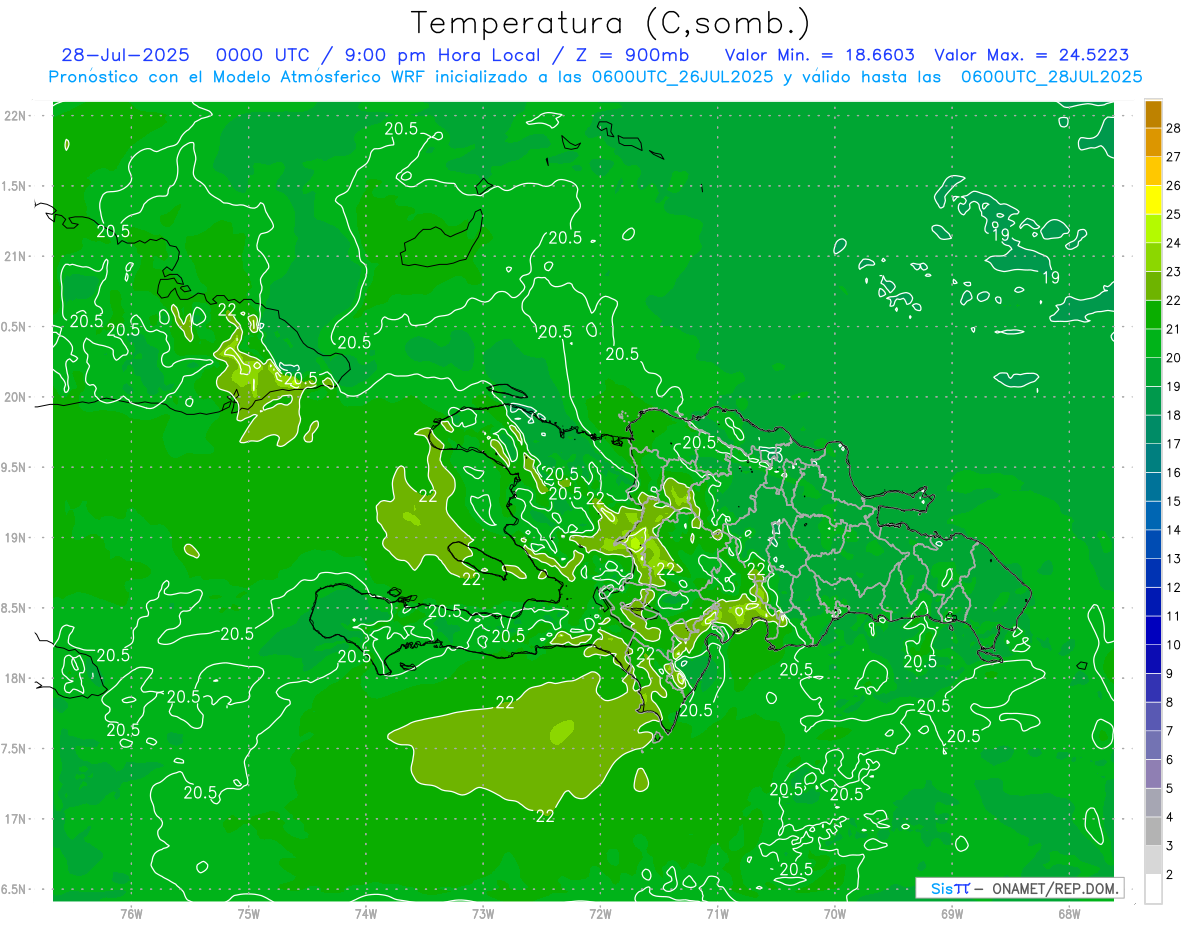1200x927 pixels.
Task: Click the yellow legend swatch between 25 and 26
Action: pyautogui.click(x=1153, y=200)
